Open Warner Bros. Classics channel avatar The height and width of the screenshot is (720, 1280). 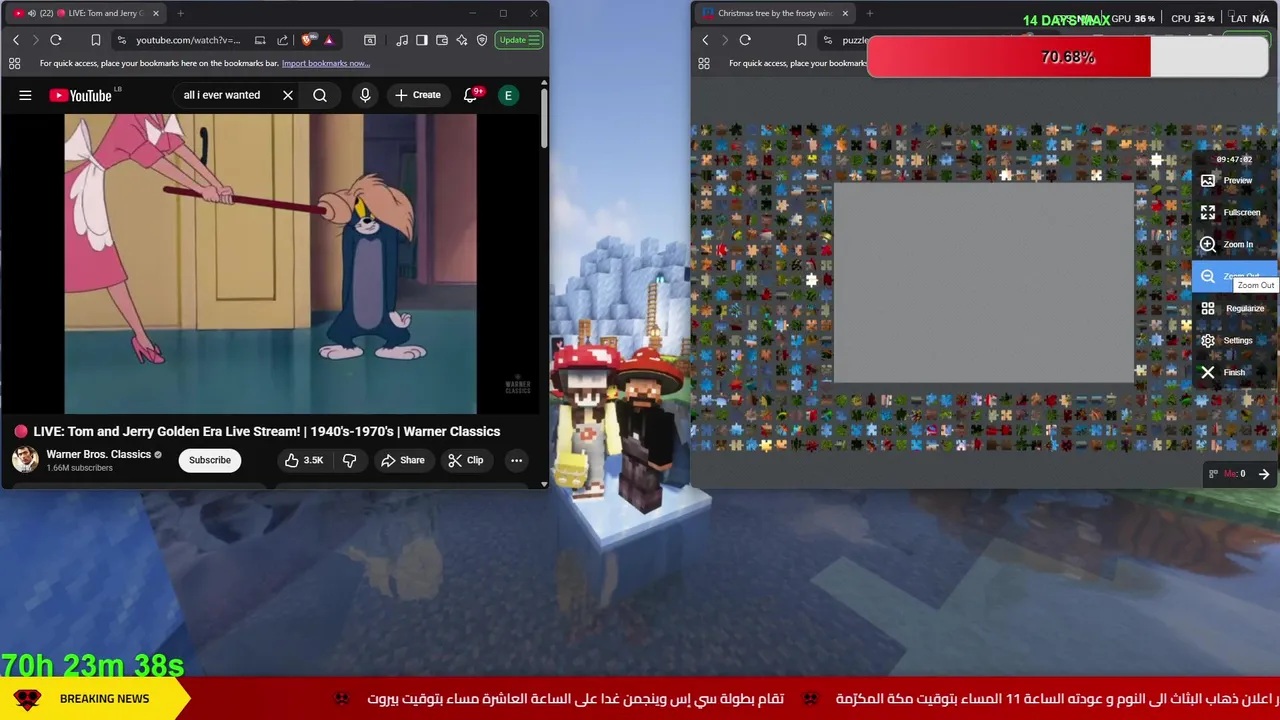click(x=25, y=460)
